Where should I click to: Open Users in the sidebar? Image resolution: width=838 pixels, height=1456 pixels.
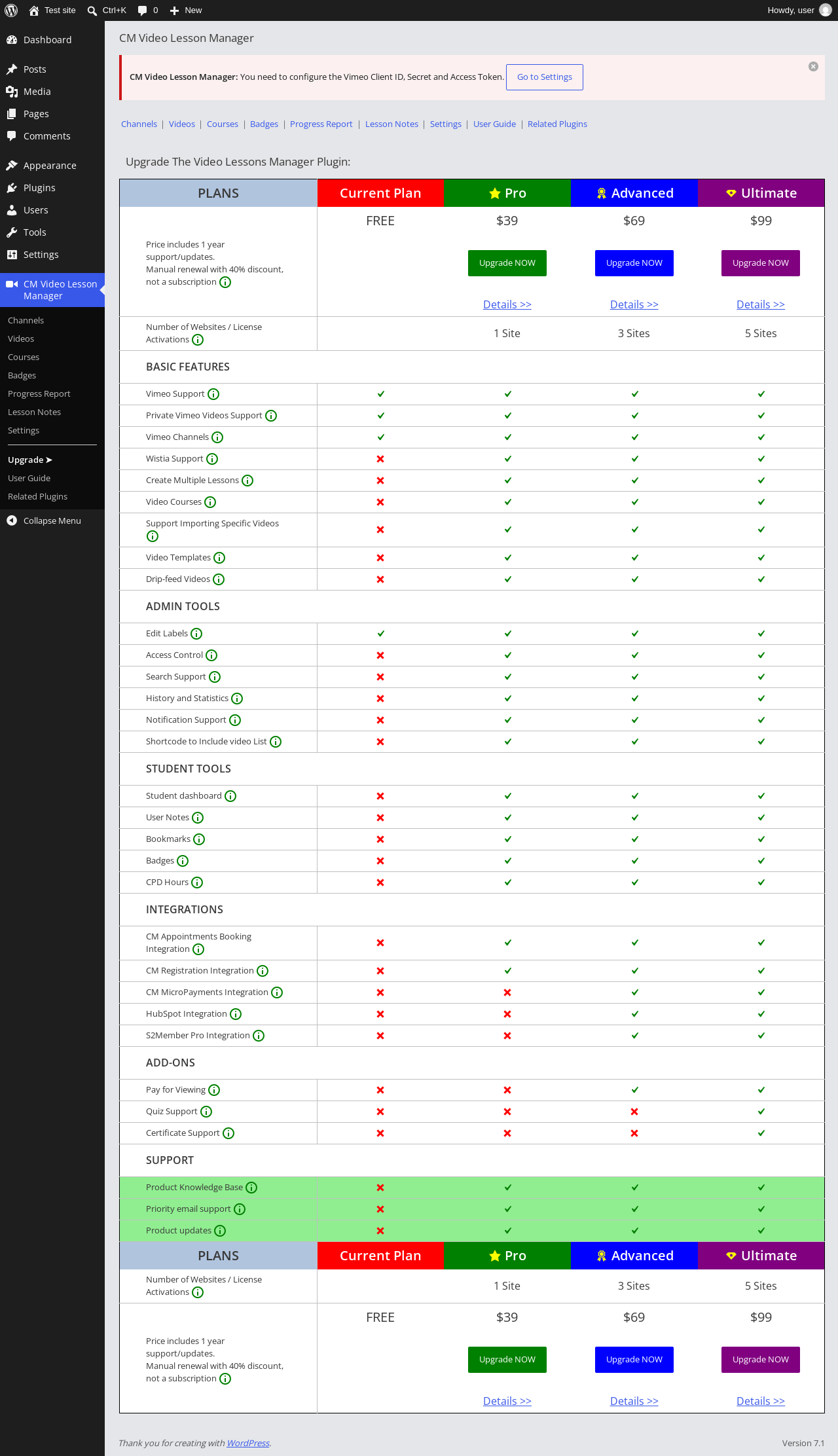point(52,210)
